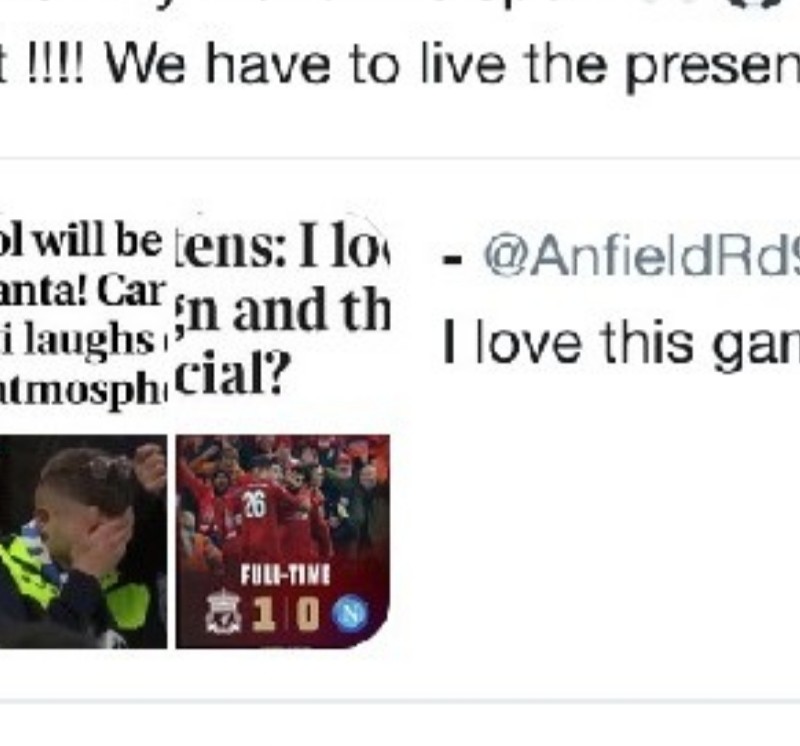This screenshot has height=746, width=800.
Task: Click the Liverpool crest in score graphic
Action: [223, 612]
